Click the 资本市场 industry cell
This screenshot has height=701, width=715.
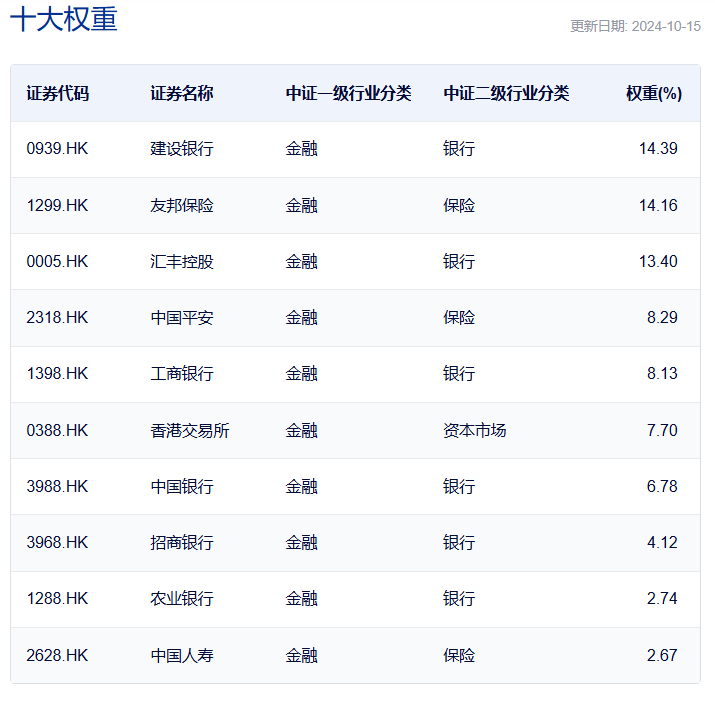click(x=475, y=431)
